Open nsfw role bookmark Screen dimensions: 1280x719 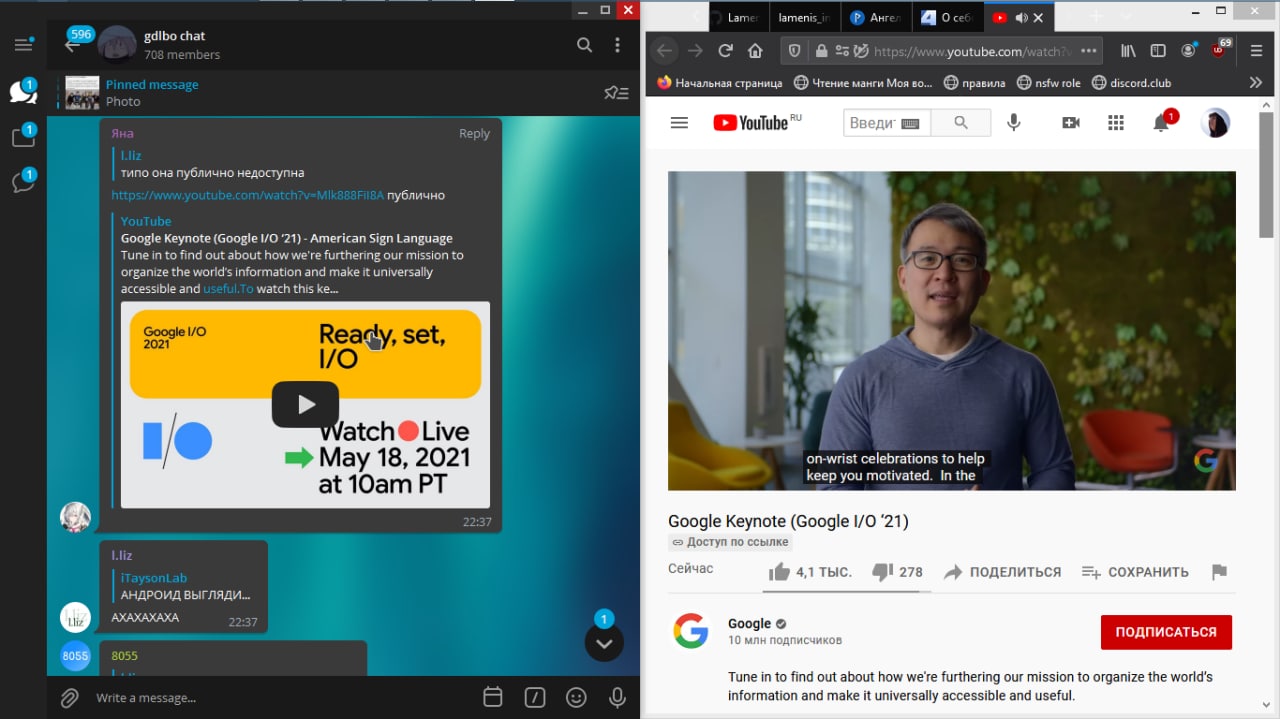1049,83
